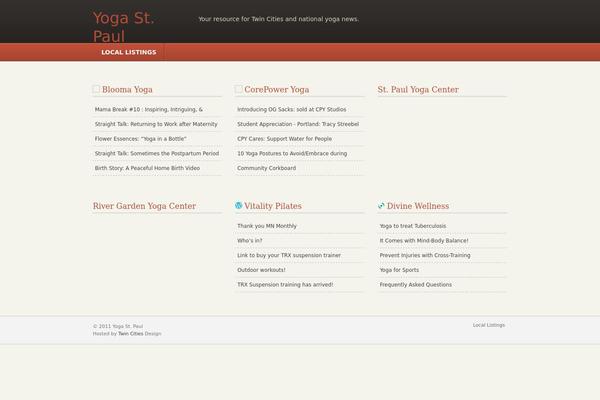Screen dimensions: 600x400
Task: Open the Local Listings nav tab
Action: coord(129,52)
